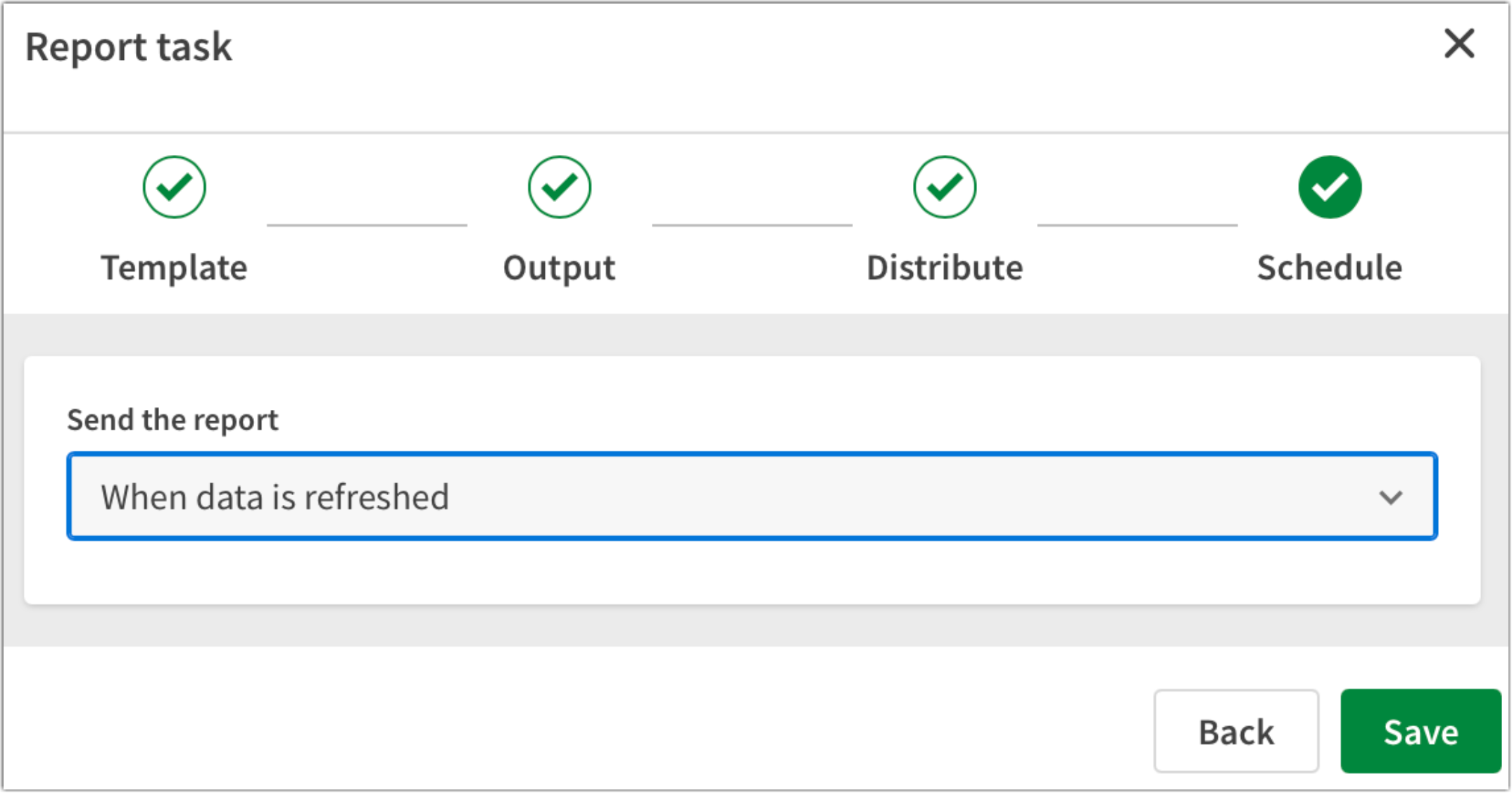Image resolution: width=1512 pixels, height=793 pixels.
Task: Click the Report task dialog title
Action: click(x=129, y=46)
